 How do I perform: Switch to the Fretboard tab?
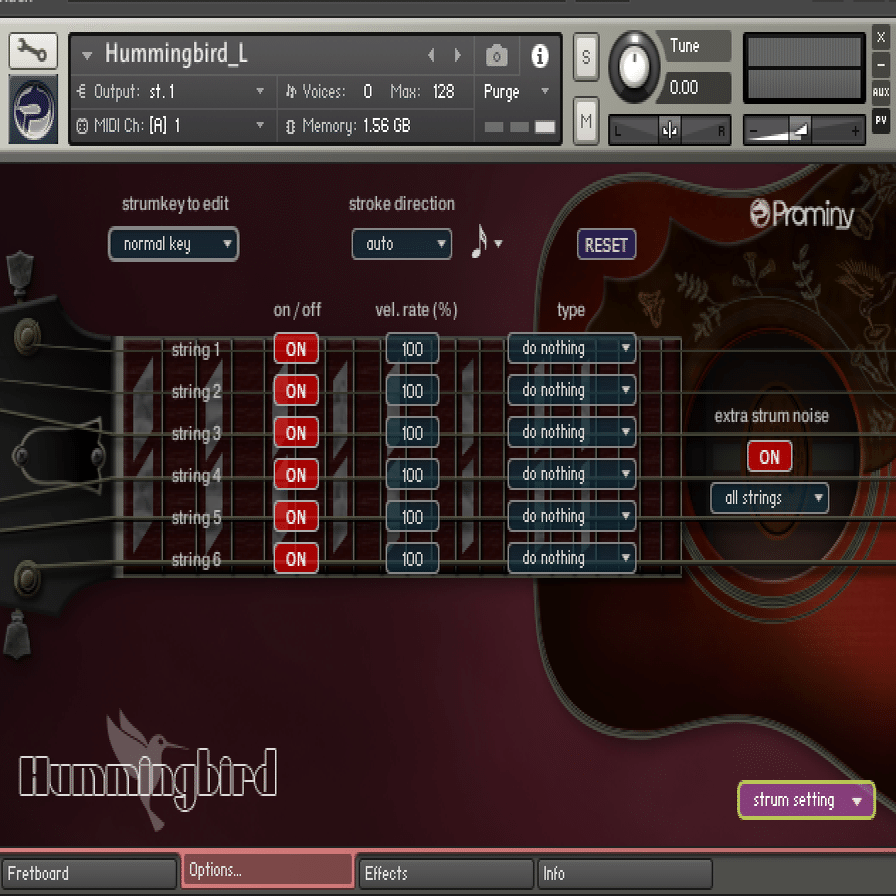(88, 874)
